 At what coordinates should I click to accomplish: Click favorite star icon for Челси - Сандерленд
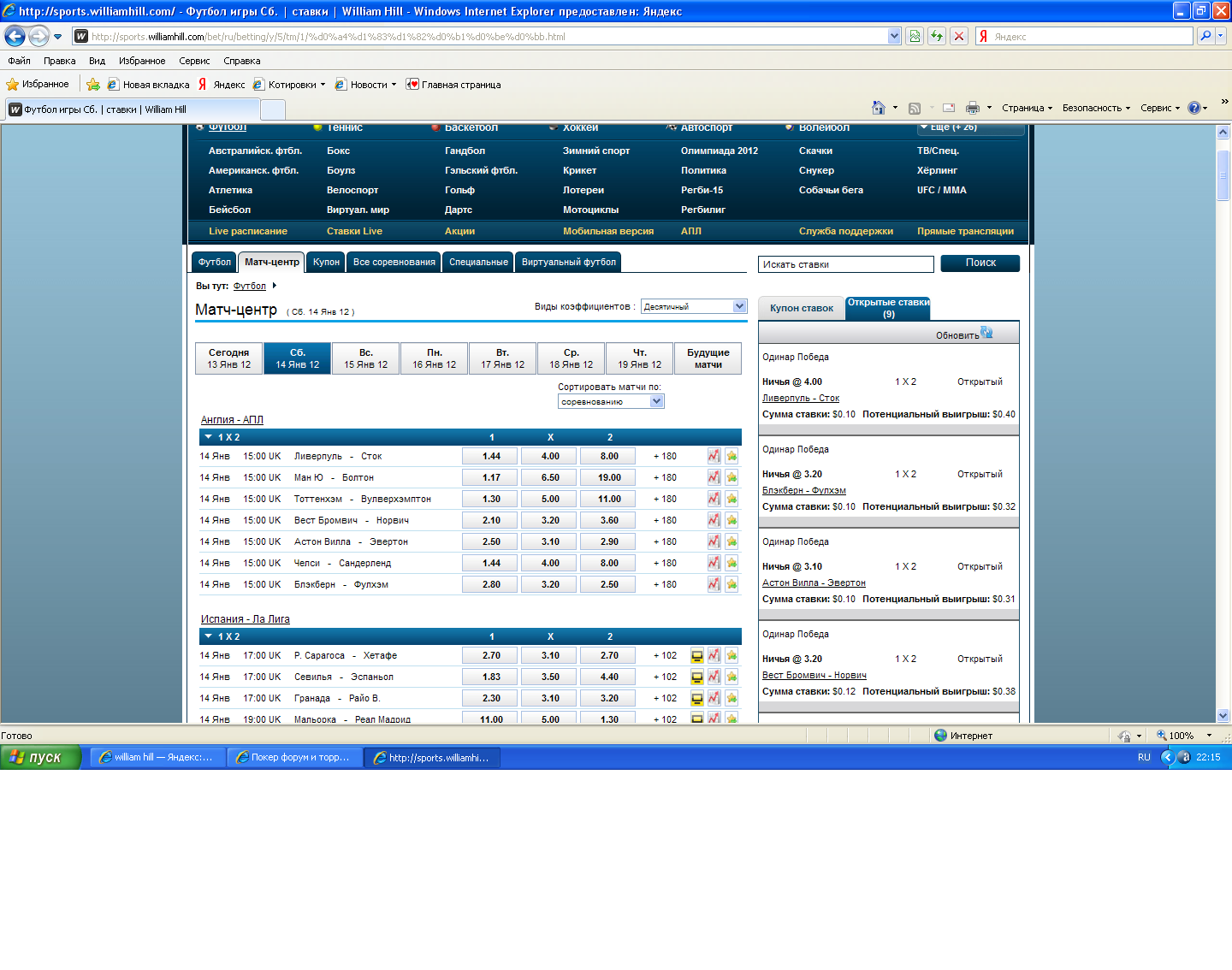pos(731,563)
